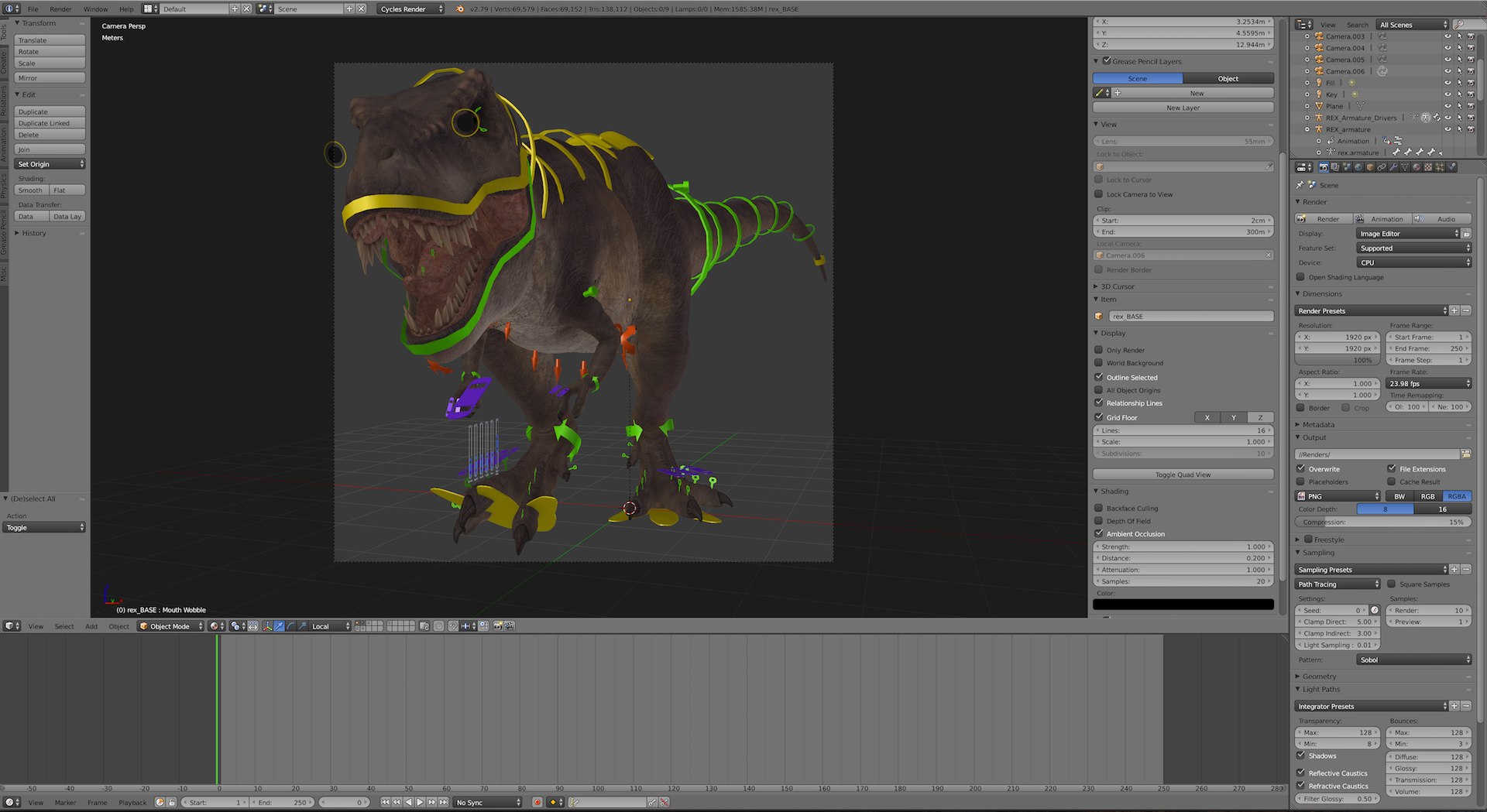Enable Square Samples checkbox
Screen dimensions: 1487x812
[x=1391, y=584]
